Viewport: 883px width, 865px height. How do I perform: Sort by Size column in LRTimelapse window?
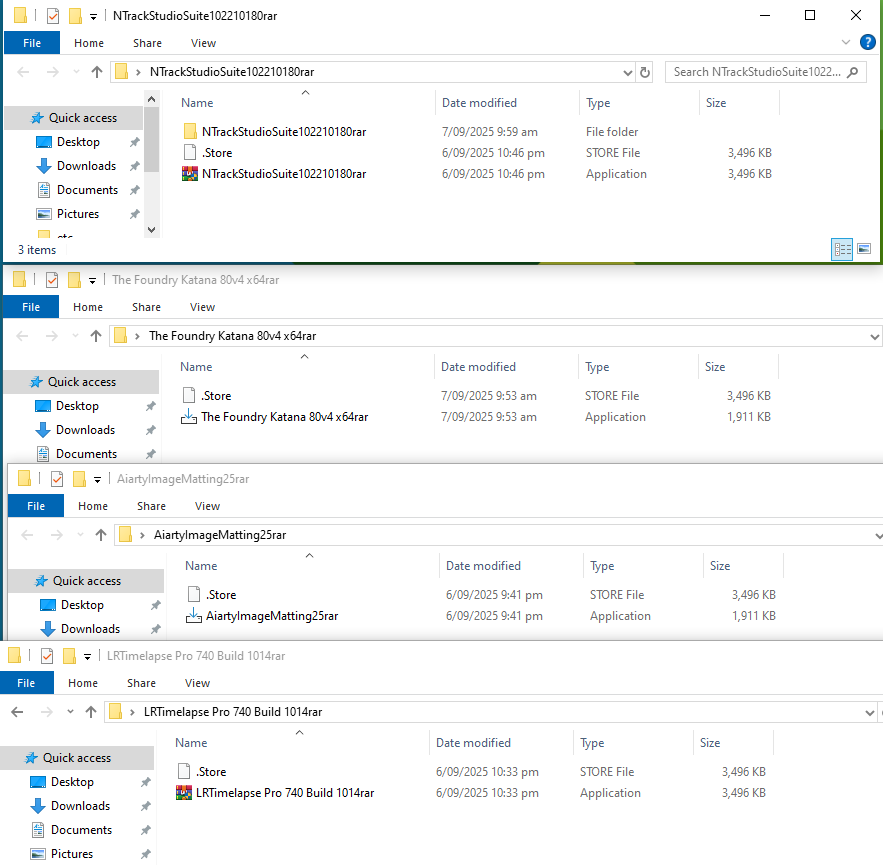click(710, 743)
